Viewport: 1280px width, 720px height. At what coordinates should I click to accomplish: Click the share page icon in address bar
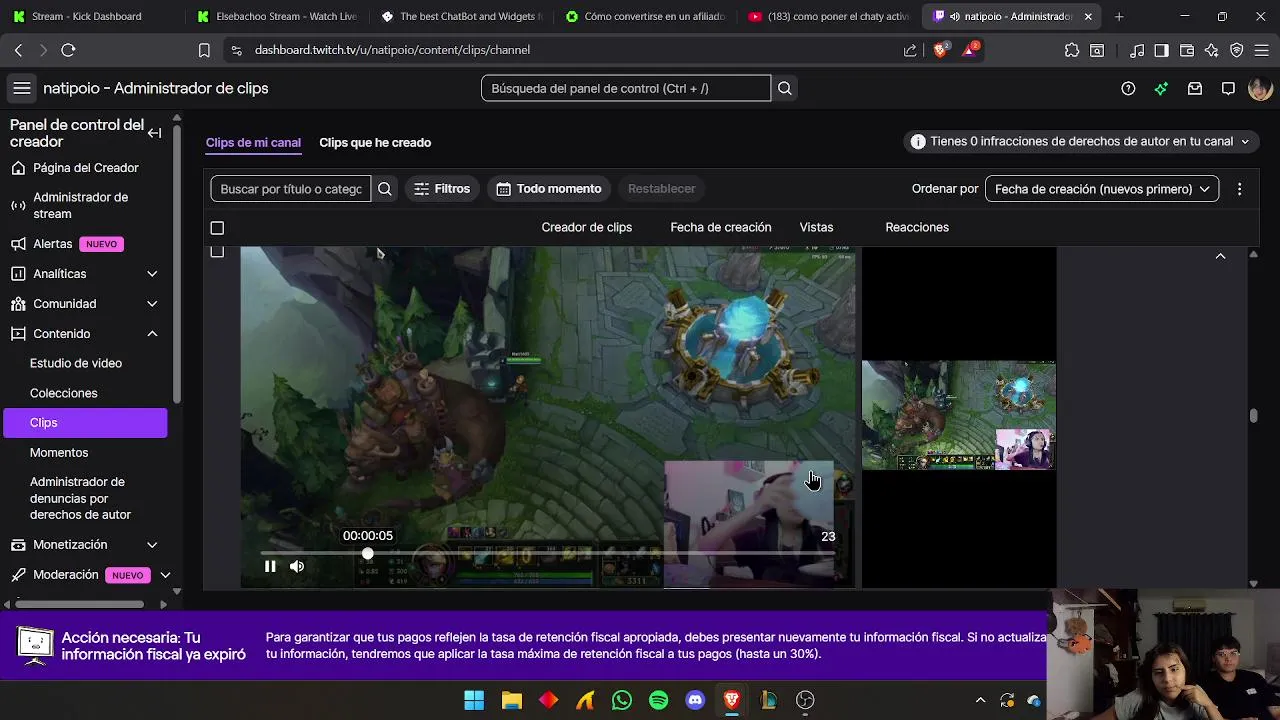pyautogui.click(x=910, y=50)
